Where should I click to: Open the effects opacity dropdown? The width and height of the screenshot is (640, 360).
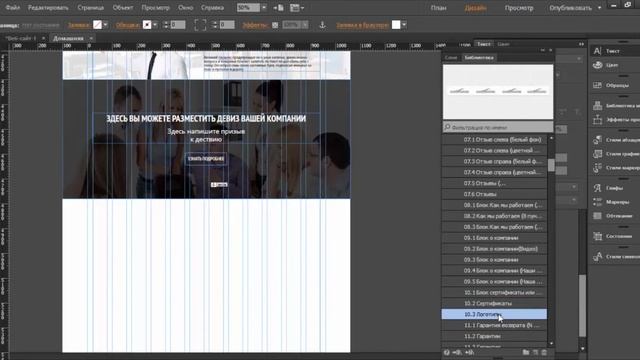click(x=305, y=25)
